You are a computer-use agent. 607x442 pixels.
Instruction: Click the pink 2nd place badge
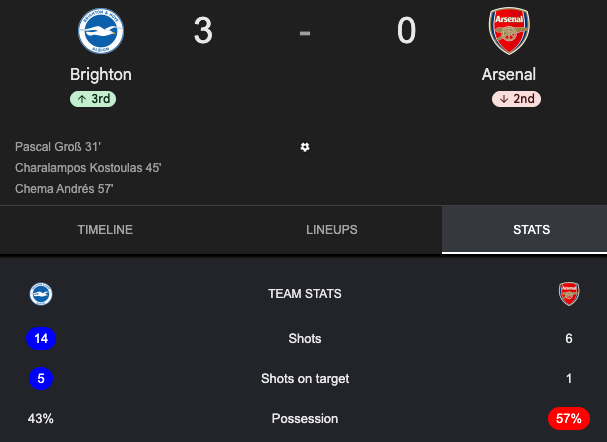click(x=516, y=99)
